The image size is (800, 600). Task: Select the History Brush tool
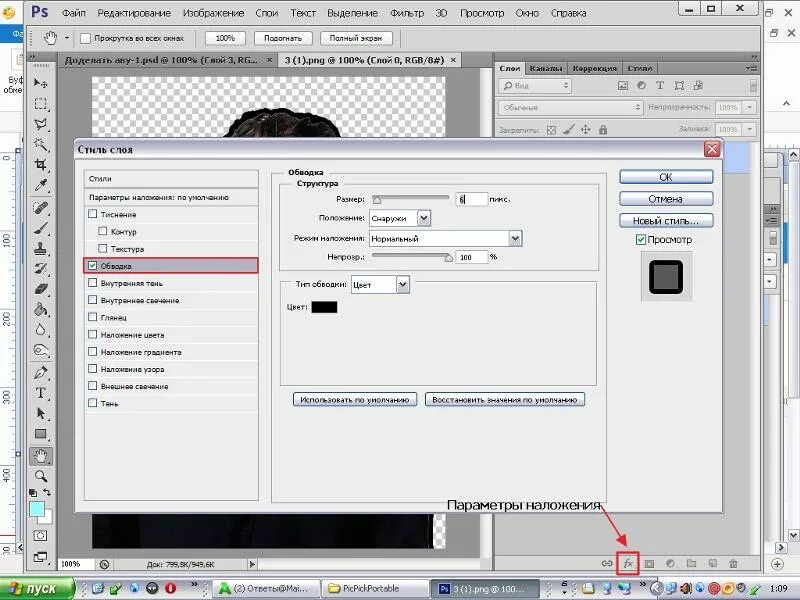coord(40,268)
